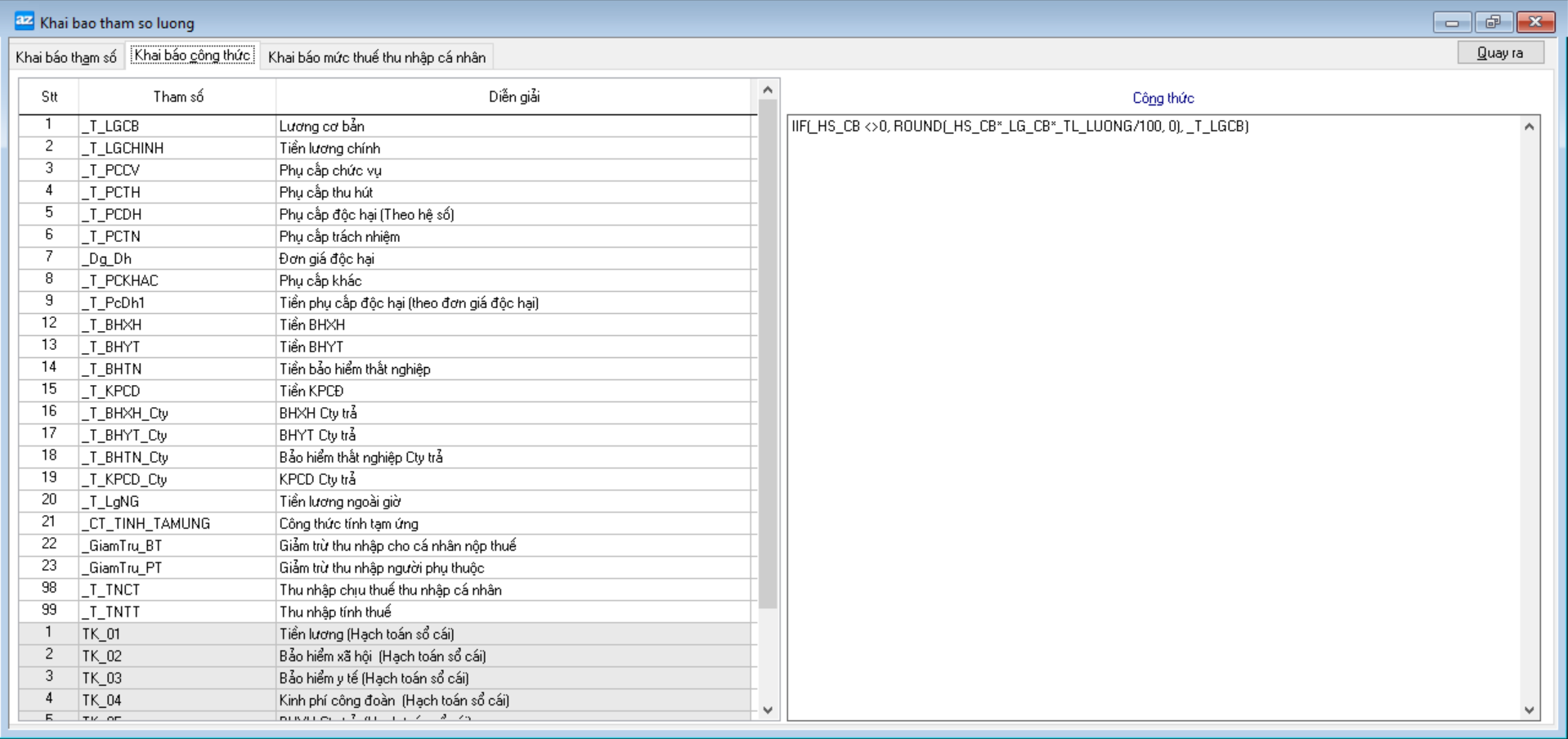Screen dimensions: 1568x739
Task: Click the formula box scroll-down arrow
Action: tap(1529, 710)
